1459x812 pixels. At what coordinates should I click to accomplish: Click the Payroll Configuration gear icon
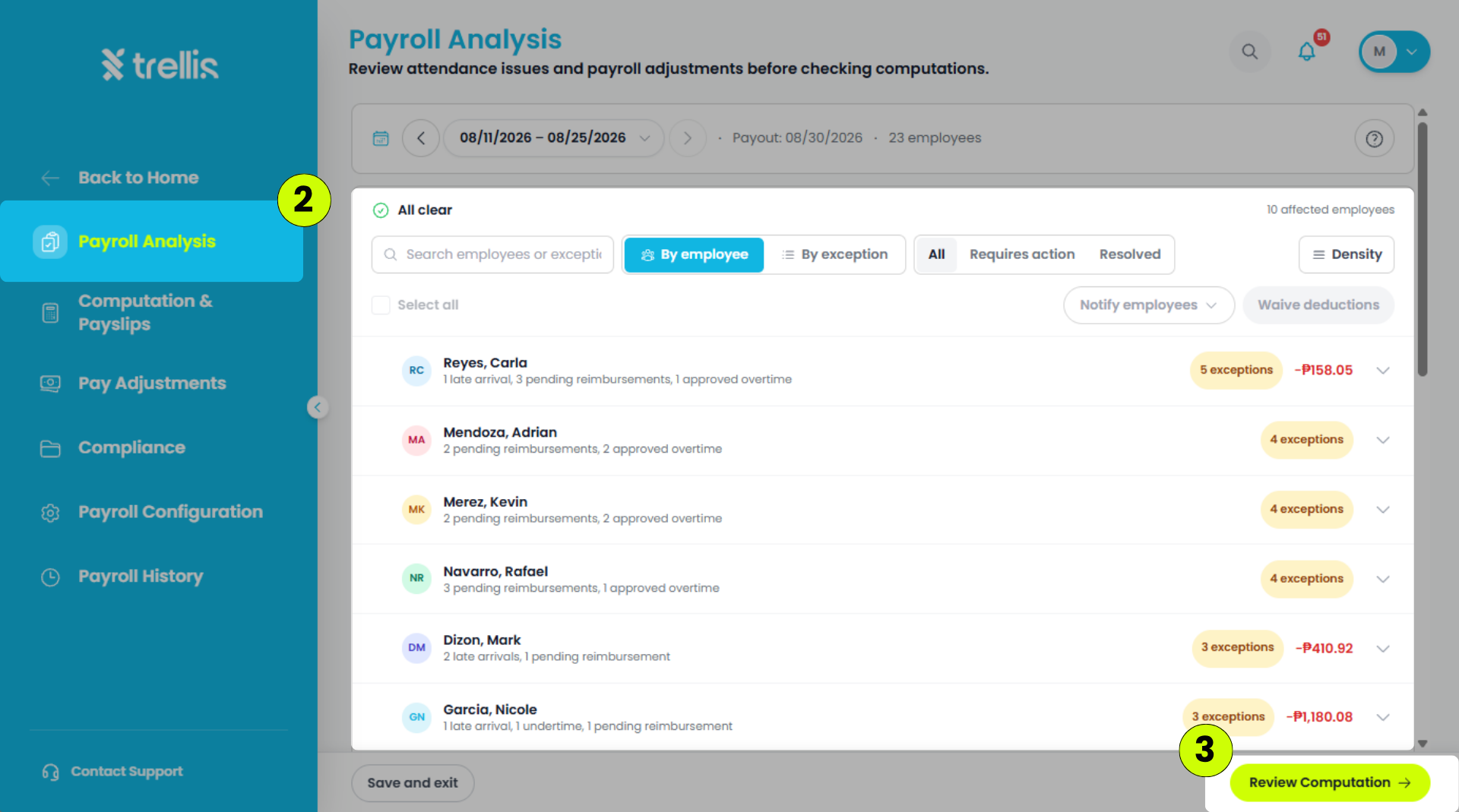[50, 513]
